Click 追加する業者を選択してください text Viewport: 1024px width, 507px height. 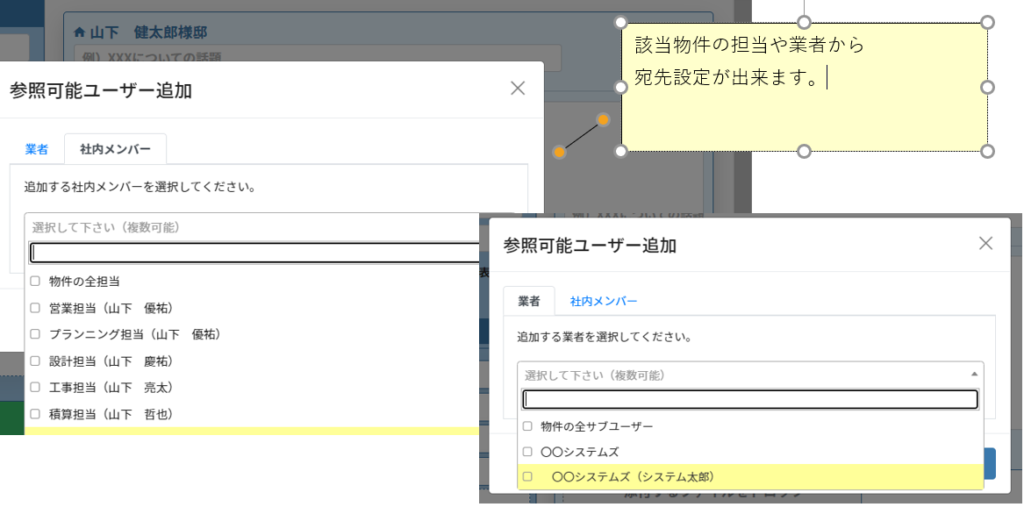point(605,338)
